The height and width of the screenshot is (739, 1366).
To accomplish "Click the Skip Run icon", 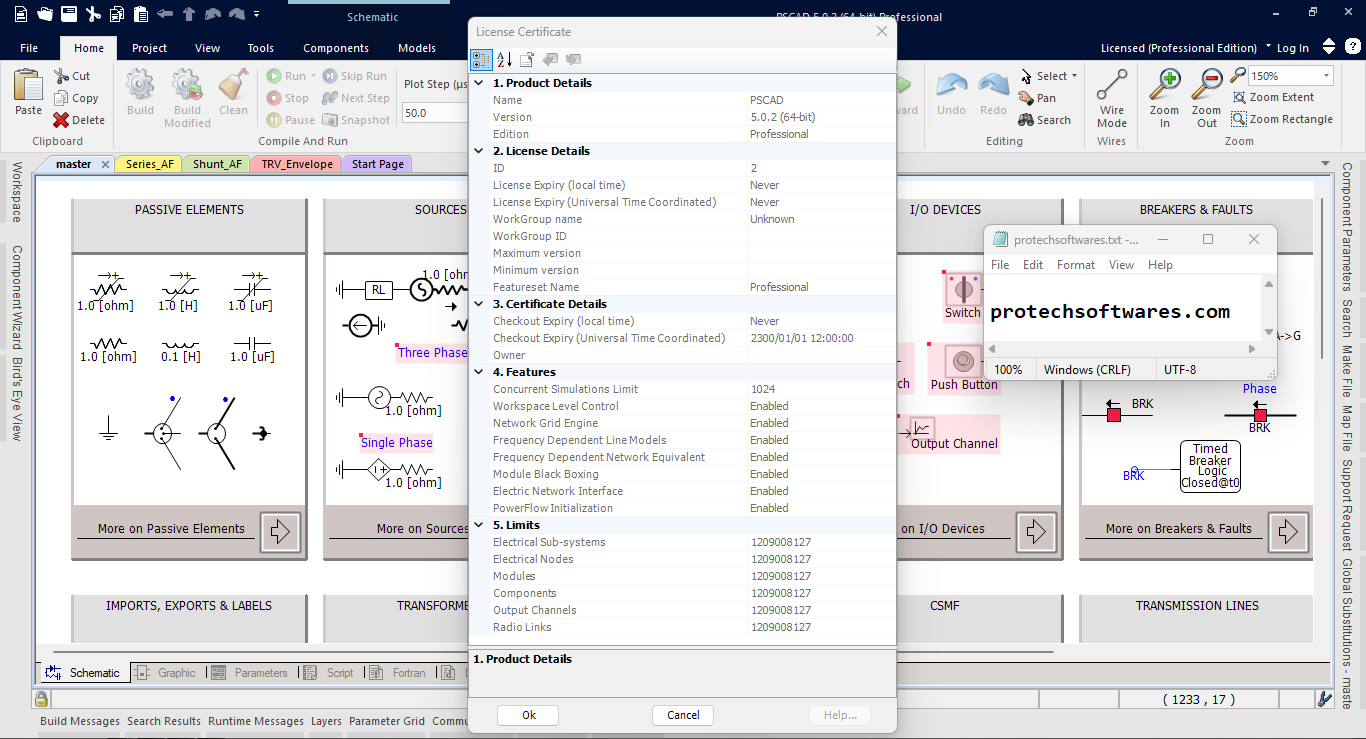I will [330, 76].
